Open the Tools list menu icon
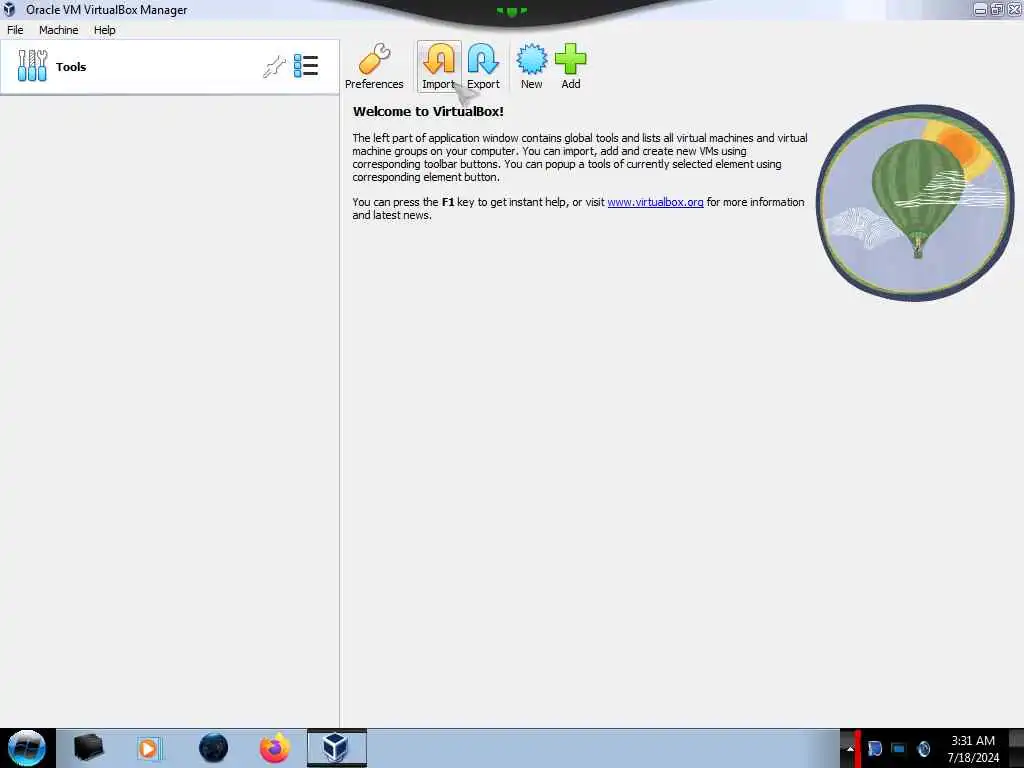Image resolution: width=1024 pixels, height=768 pixels. tap(306, 66)
